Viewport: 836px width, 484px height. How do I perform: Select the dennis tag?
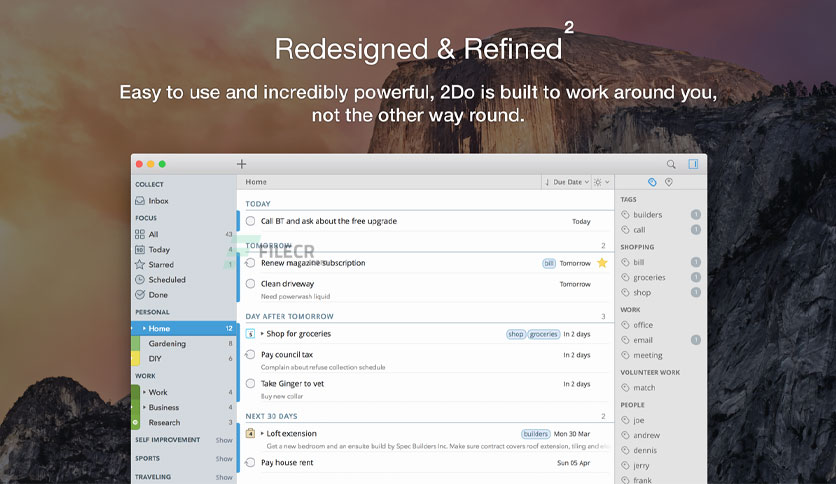(645, 450)
